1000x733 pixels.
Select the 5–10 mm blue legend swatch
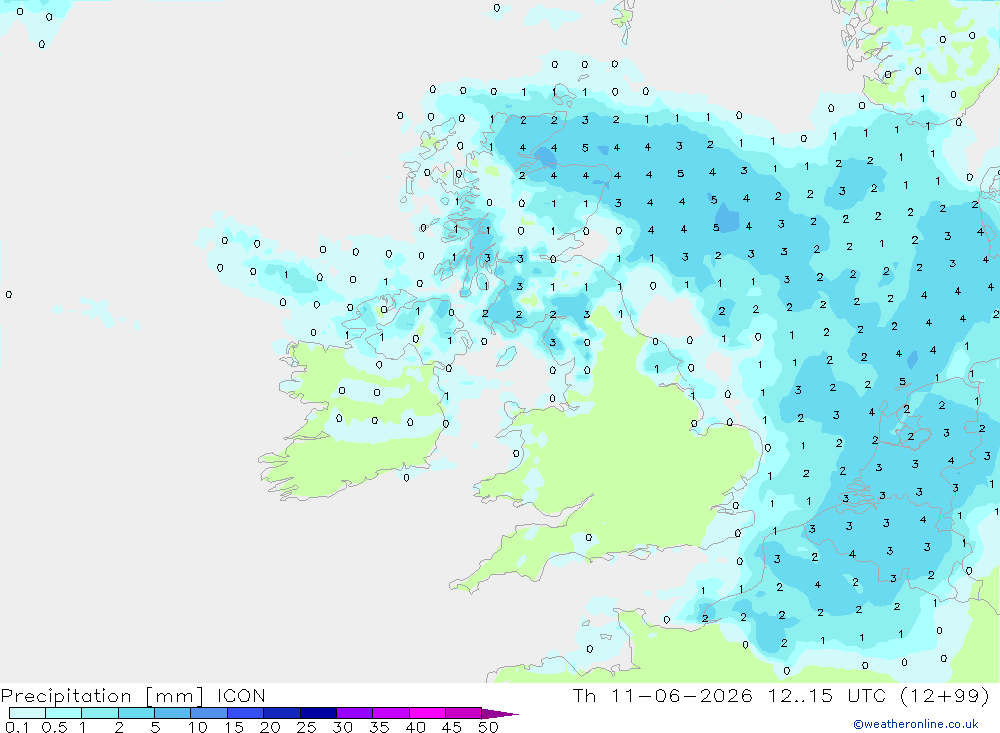coord(173,713)
